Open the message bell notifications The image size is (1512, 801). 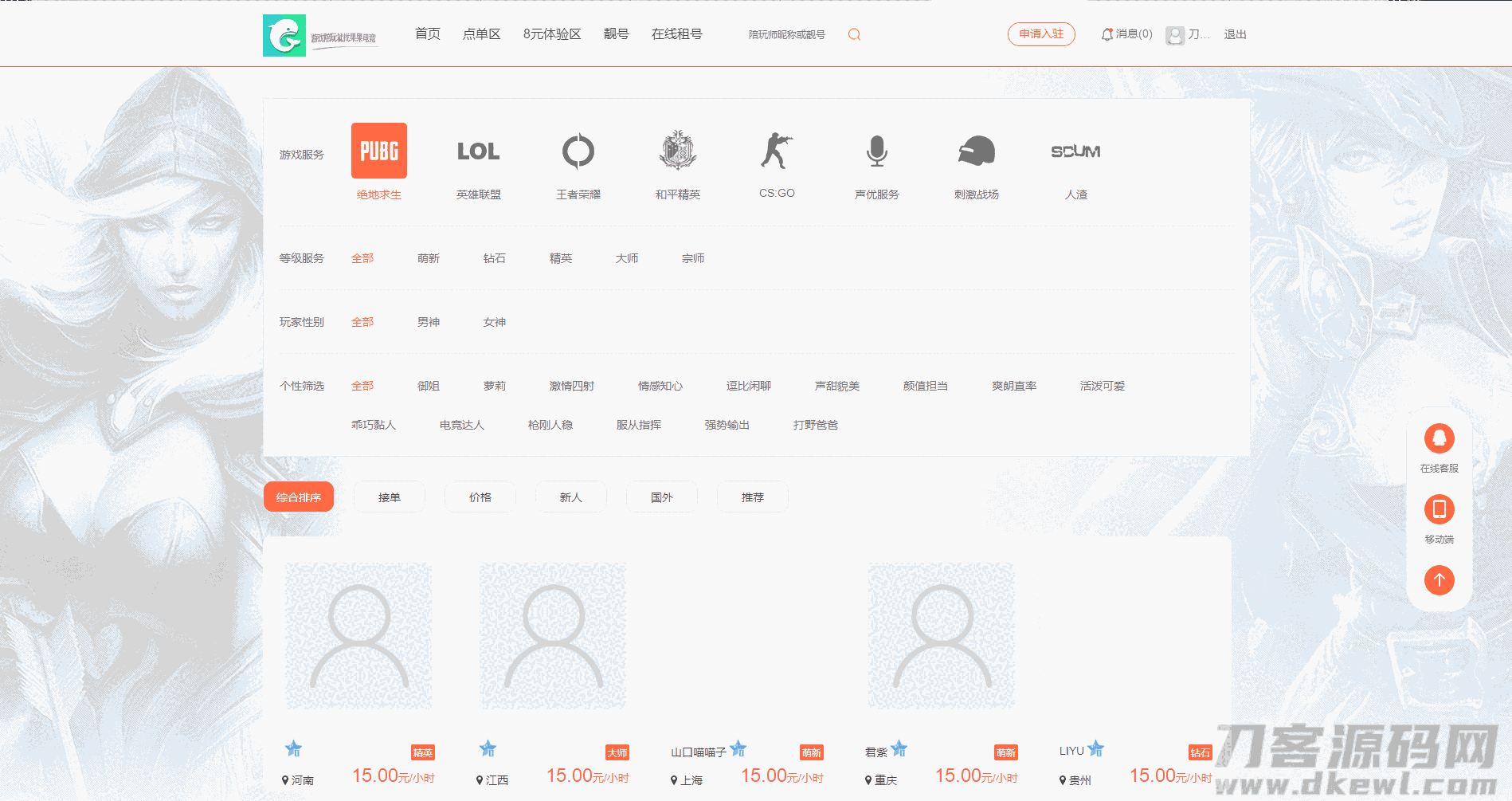1107,34
